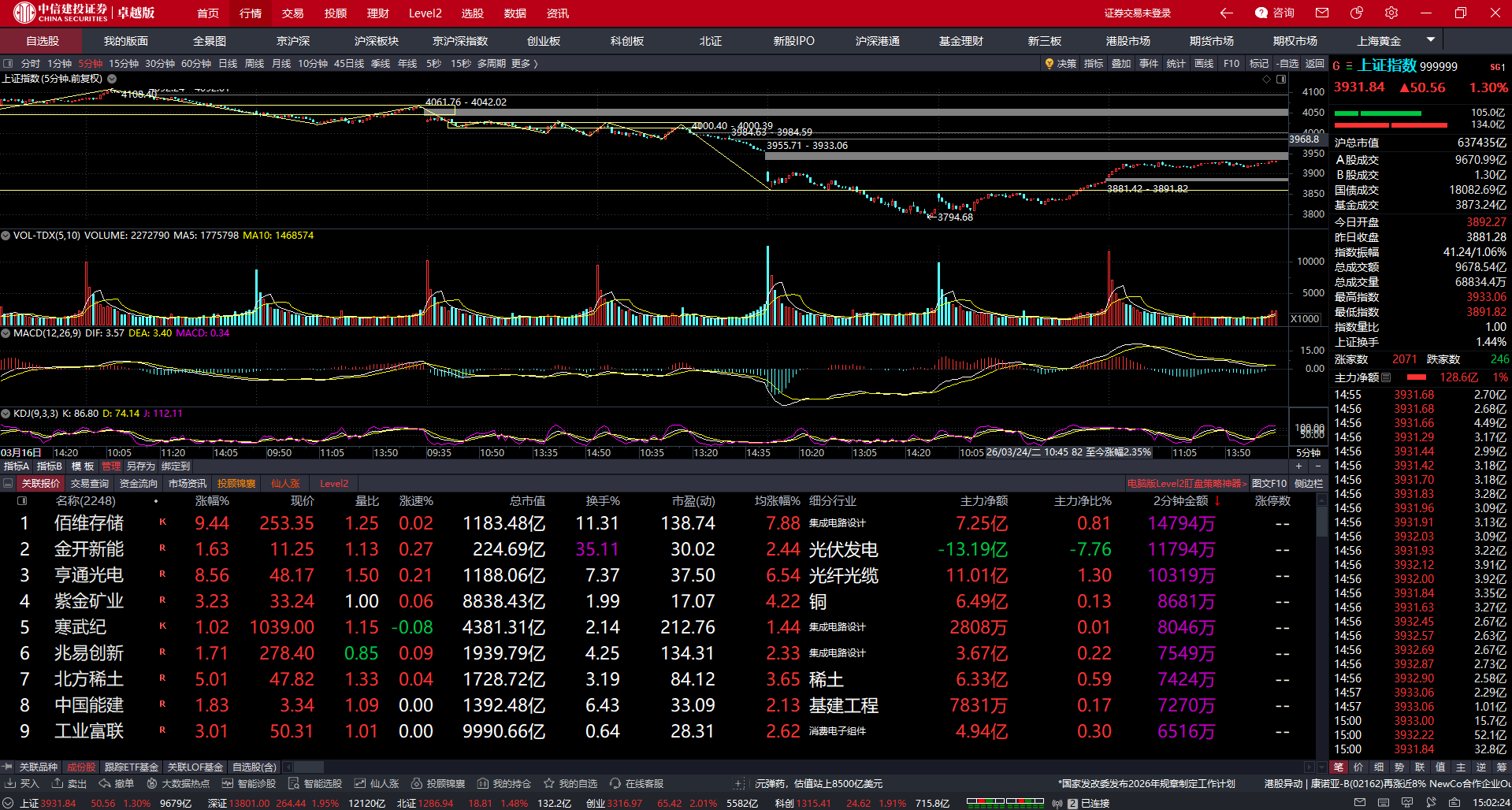Open 我的自选 favorites star
Screen dimensions: 1512x810
(570, 784)
